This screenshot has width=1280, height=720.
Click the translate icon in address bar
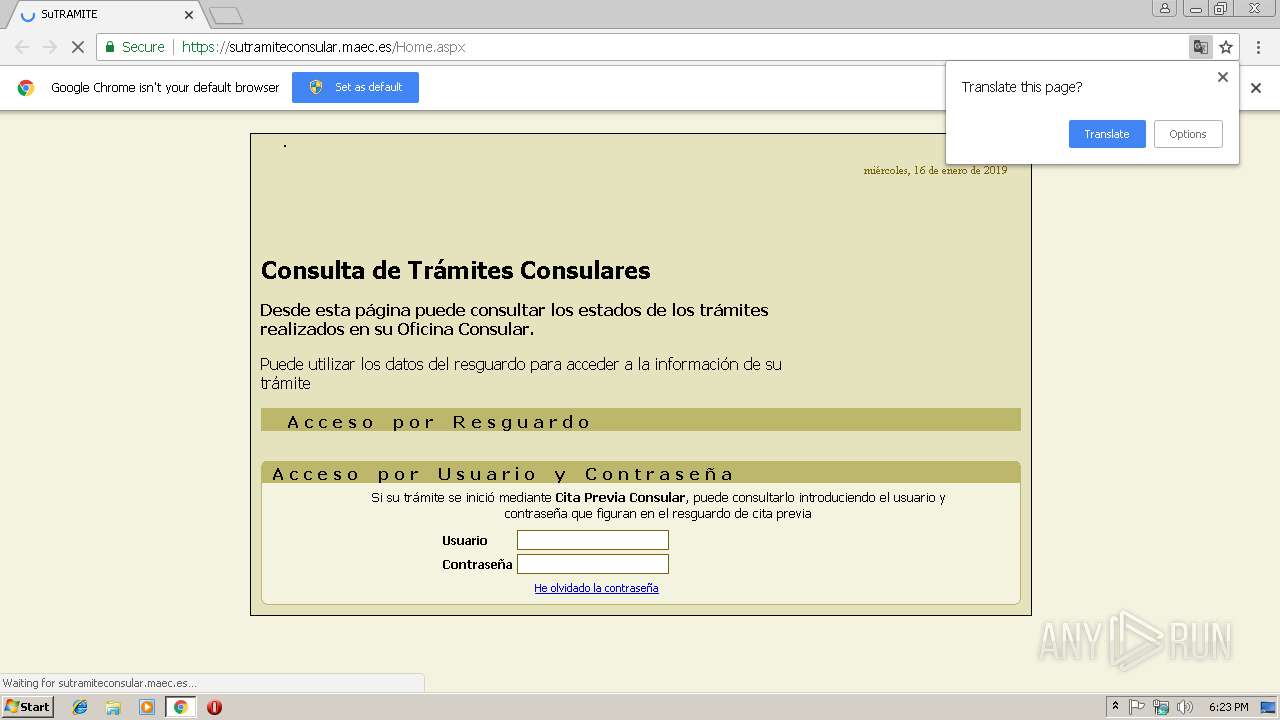(1200, 47)
